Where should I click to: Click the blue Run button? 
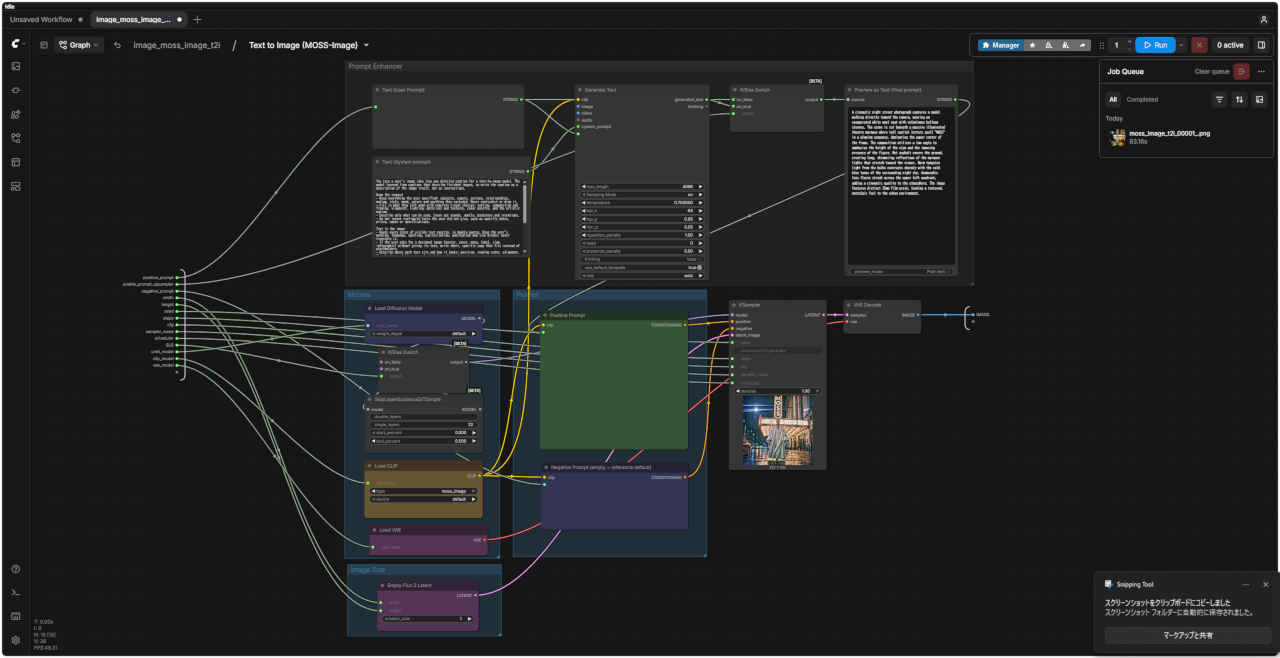coord(1155,45)
